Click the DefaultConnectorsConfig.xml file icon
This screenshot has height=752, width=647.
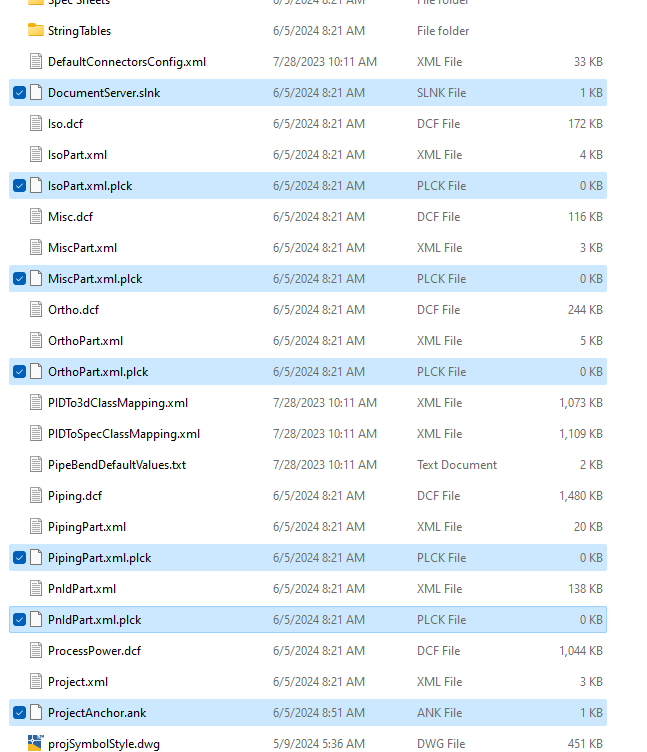click(36, 61)
